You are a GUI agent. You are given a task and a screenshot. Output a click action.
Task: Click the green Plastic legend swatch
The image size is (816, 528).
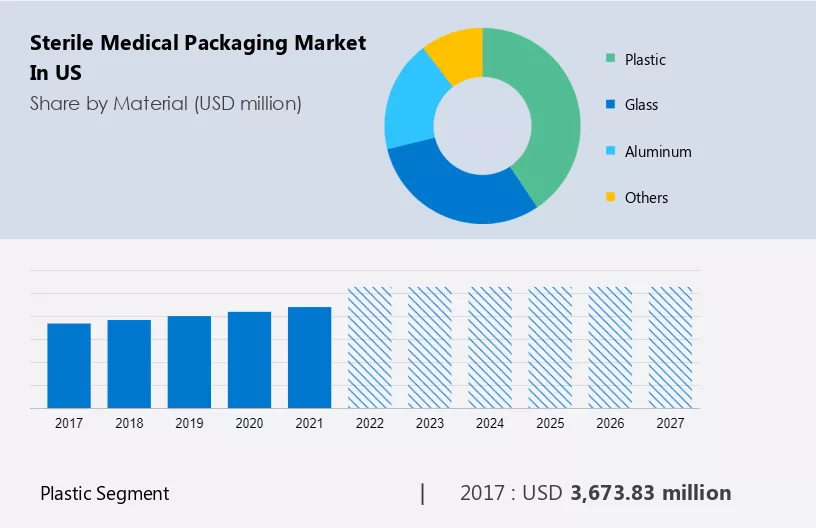click(610, 58)
